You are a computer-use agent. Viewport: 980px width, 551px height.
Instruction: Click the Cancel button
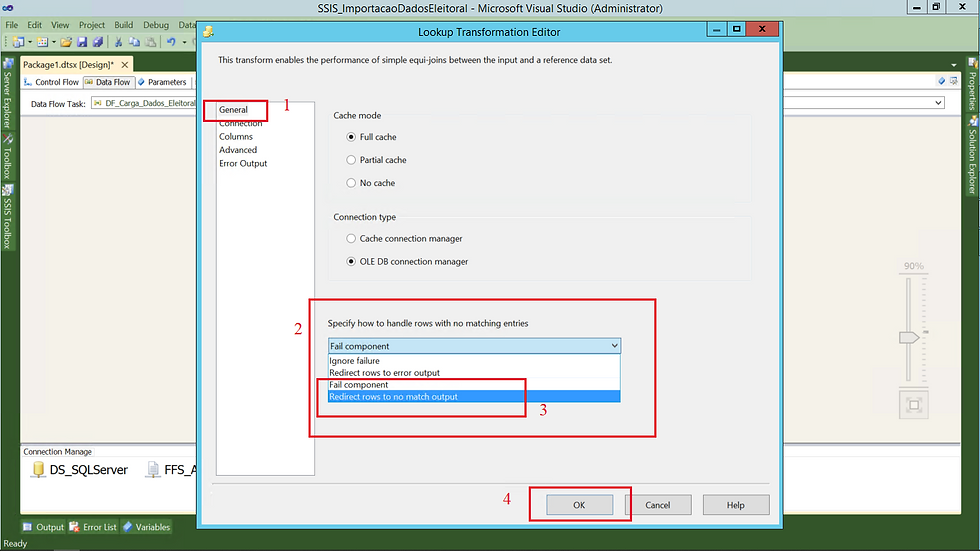click(658, 505)
